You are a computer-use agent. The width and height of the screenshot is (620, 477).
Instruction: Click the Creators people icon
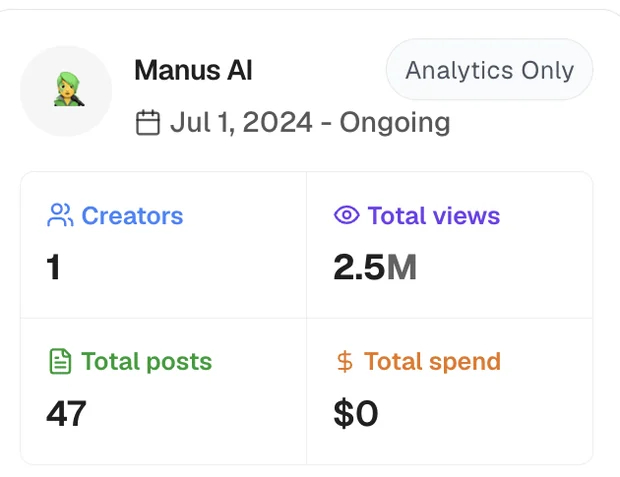60,215
